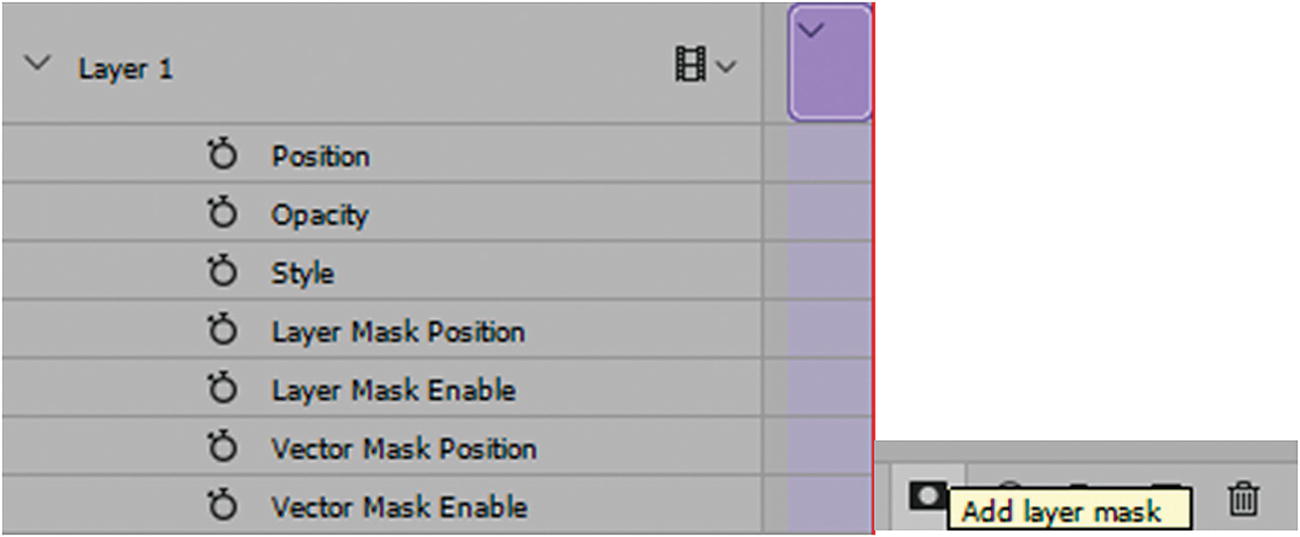Click the Style stopwatch icon
The width and height of the screenshot is (1300, 537).
[x=222, y=272]
